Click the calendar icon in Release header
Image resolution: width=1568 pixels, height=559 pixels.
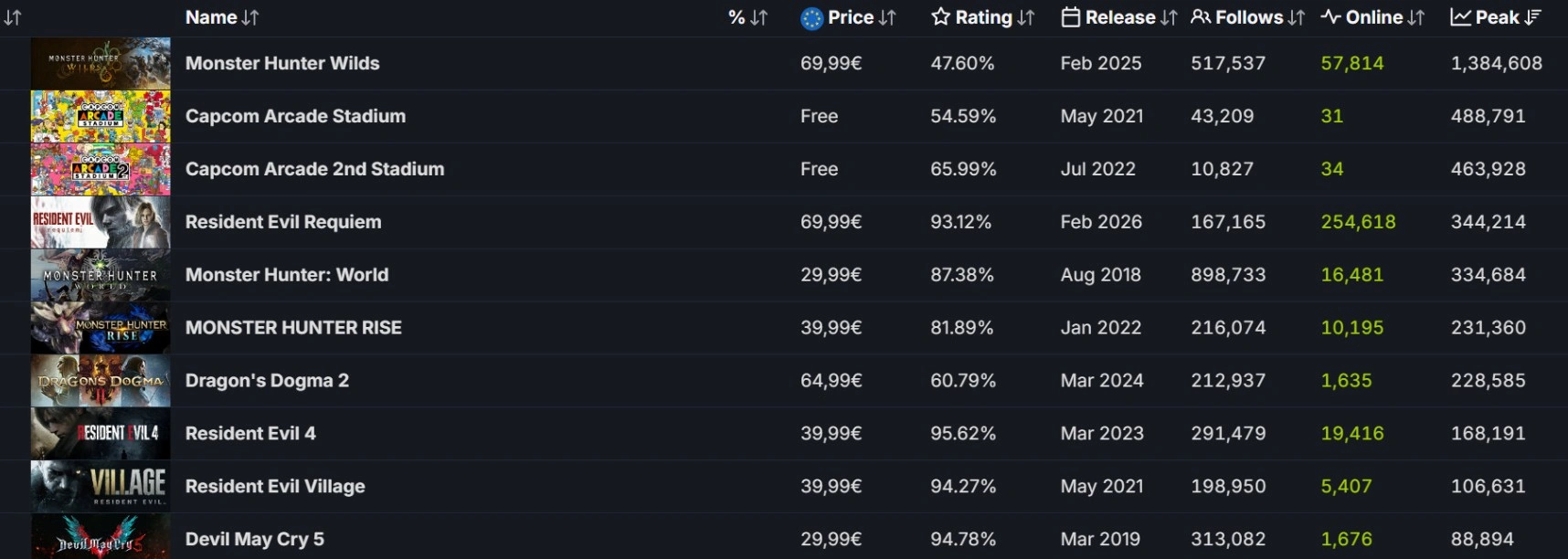click(x=1070, y=17)
